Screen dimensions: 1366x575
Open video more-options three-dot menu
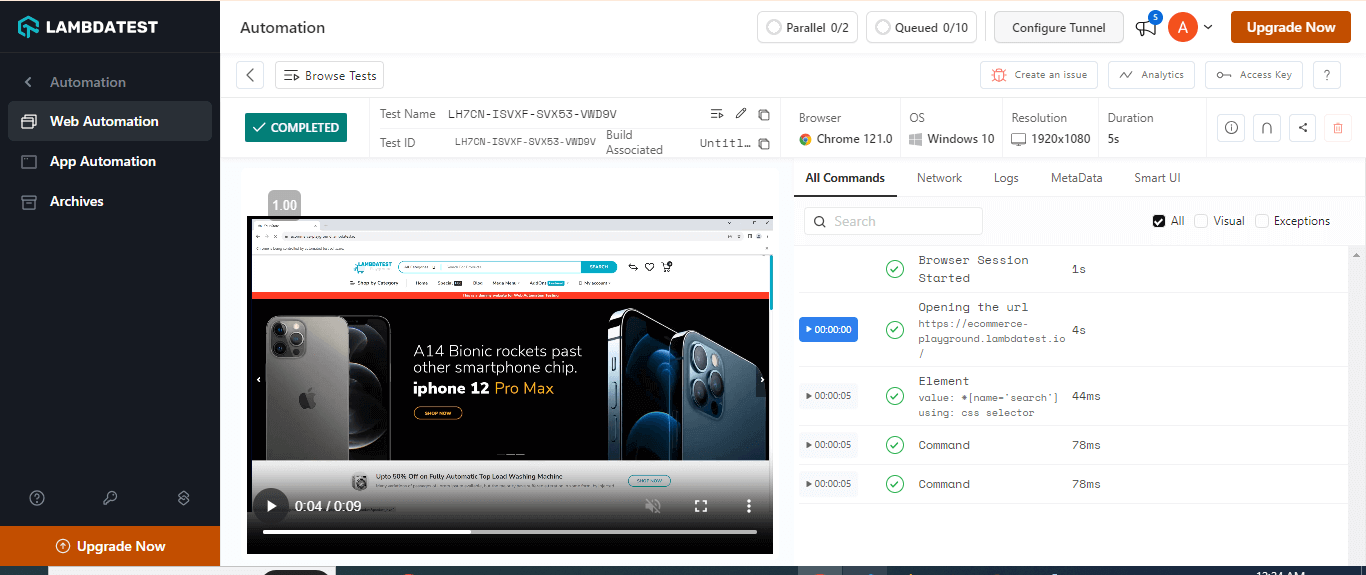749,507
